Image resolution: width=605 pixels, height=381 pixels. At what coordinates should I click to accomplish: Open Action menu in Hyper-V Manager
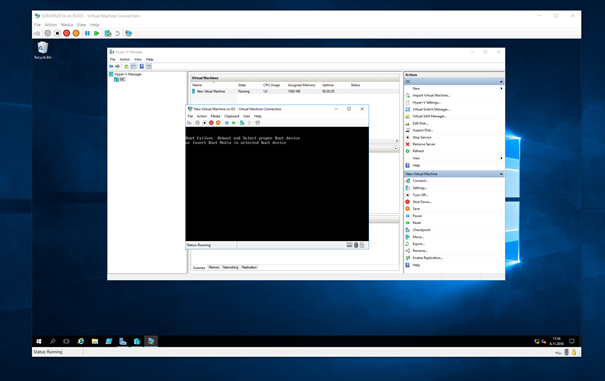[x=125, y=59]
